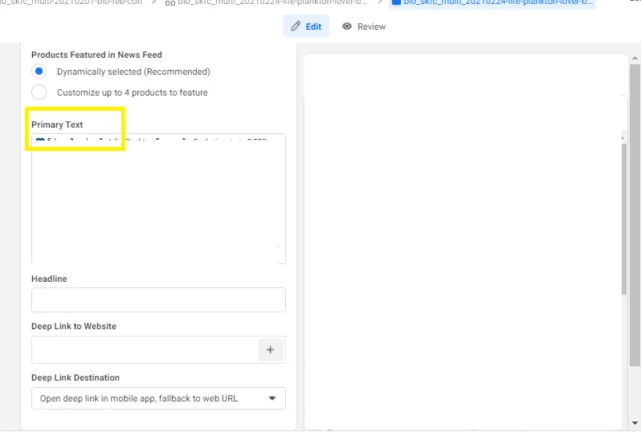Open the bio-feb-con campaign breadcrumb
The image size is (641, 432).
tap(70, 3)
